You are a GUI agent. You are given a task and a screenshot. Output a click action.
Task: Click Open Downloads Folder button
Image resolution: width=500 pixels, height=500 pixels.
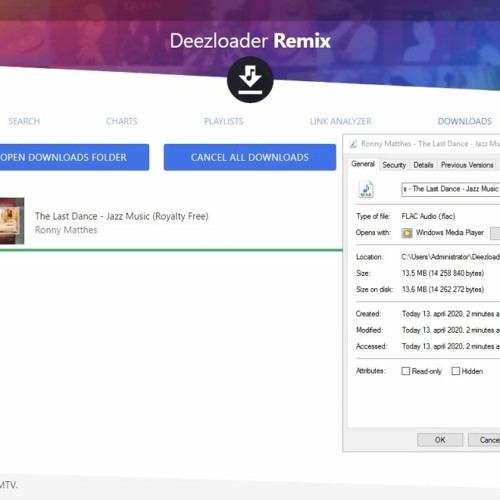click(74, 157)
